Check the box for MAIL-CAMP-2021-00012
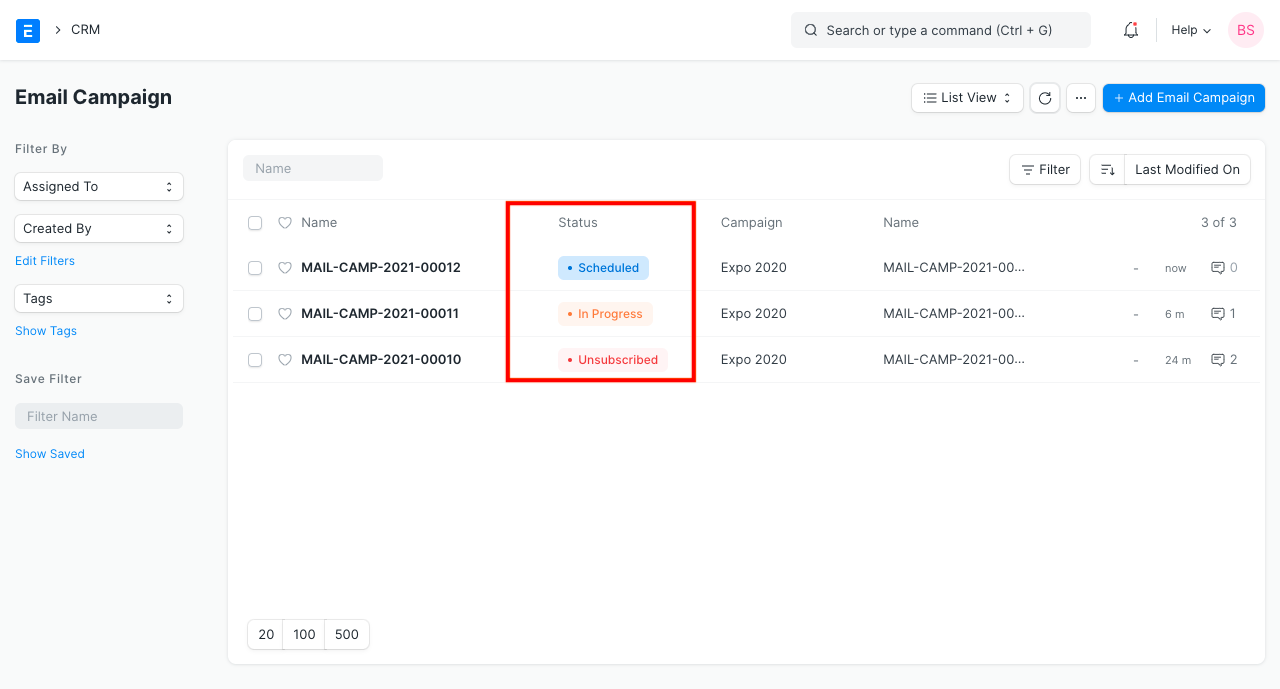This screenshot has height=689, width=1280. tap(255, 267)
